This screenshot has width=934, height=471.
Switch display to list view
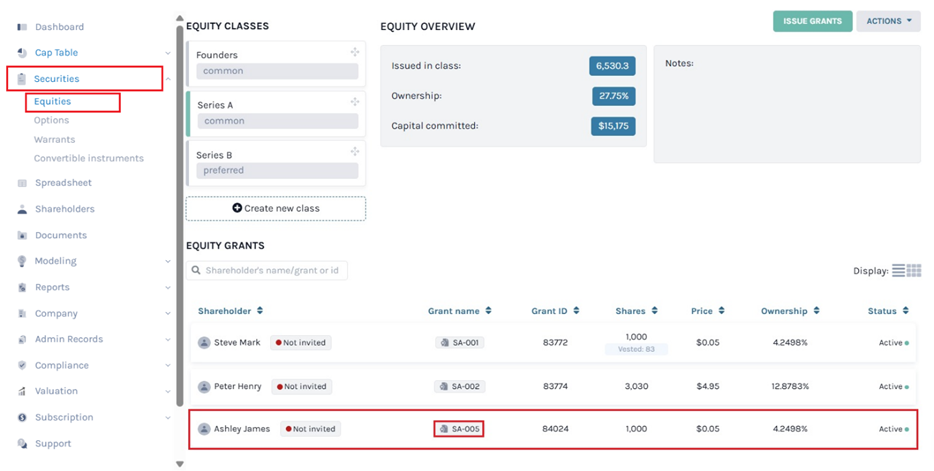coord(898,271)
